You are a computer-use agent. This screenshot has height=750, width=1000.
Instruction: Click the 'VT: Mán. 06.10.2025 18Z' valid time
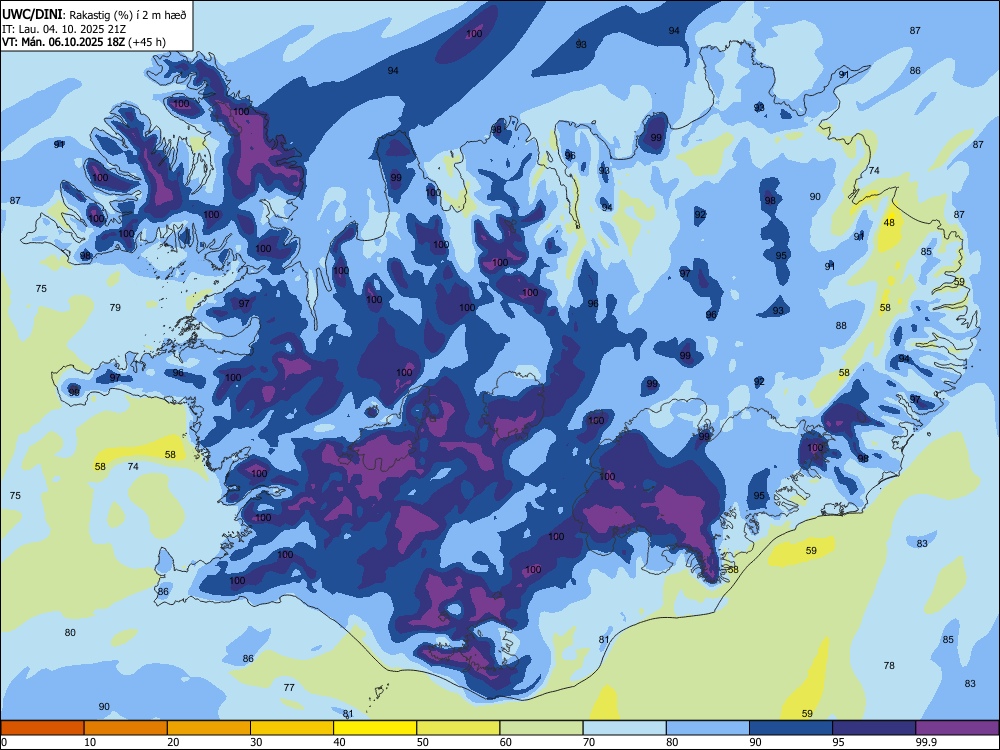pos(64,42)
